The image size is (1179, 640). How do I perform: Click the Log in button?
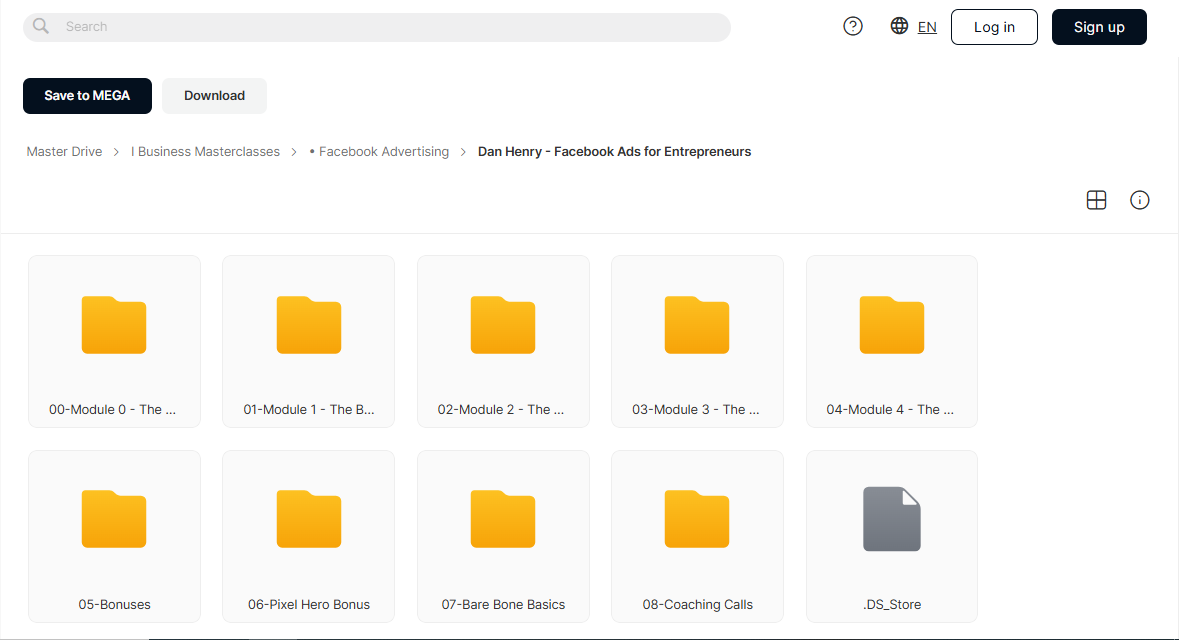click(x=994, y=27)
